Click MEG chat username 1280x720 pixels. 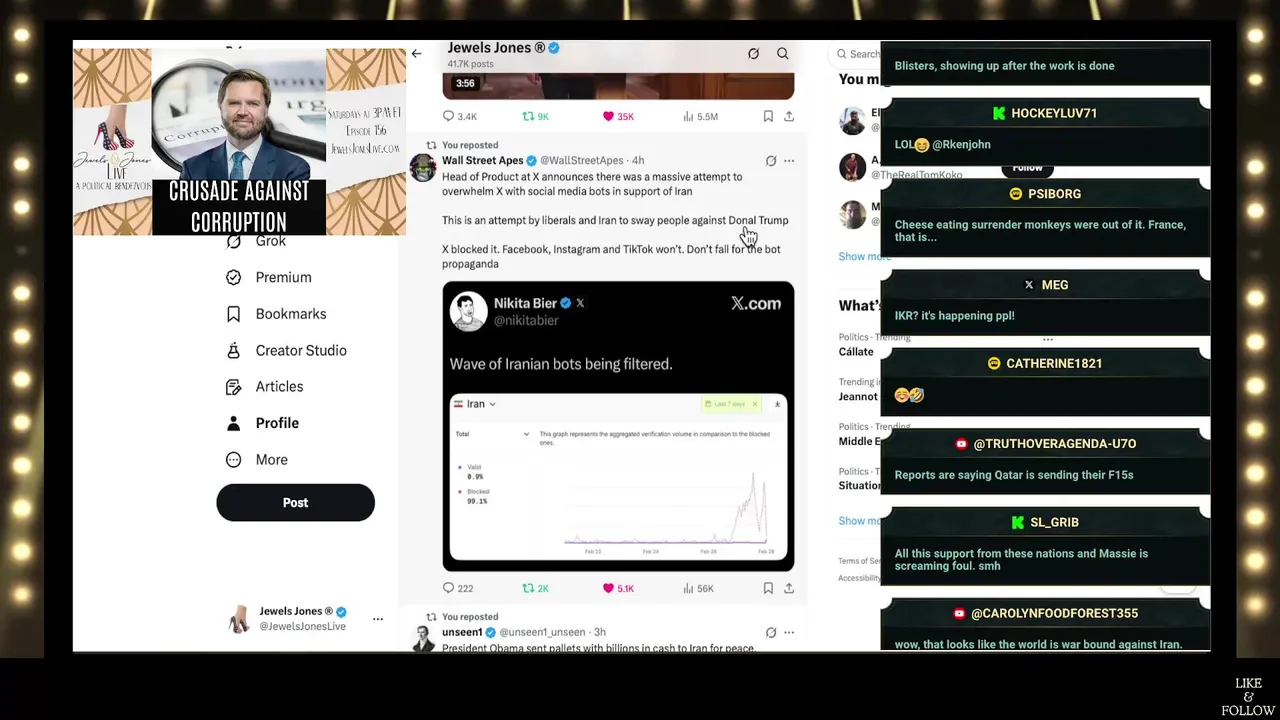coord(1055,285)
